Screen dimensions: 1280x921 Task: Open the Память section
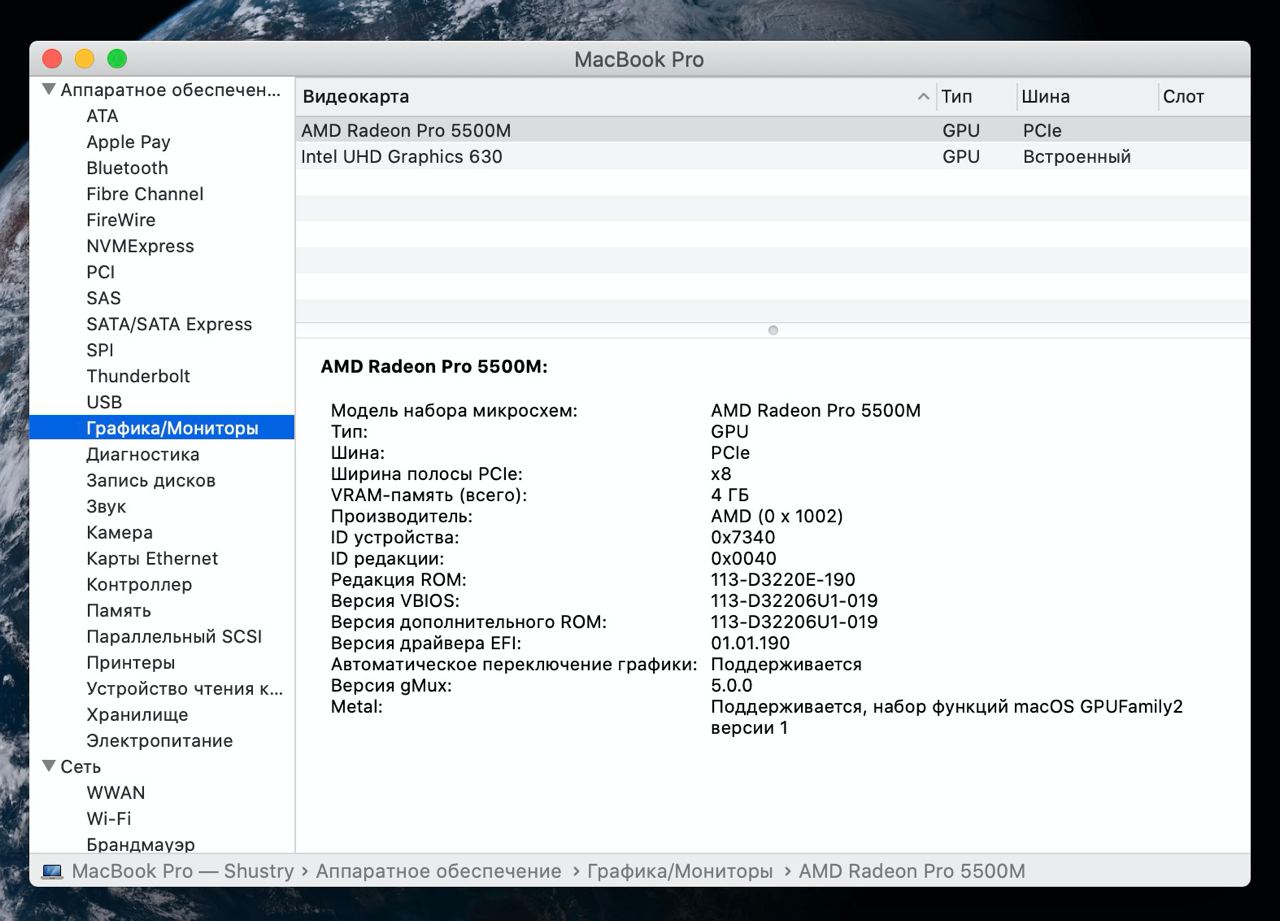(119, 610)
